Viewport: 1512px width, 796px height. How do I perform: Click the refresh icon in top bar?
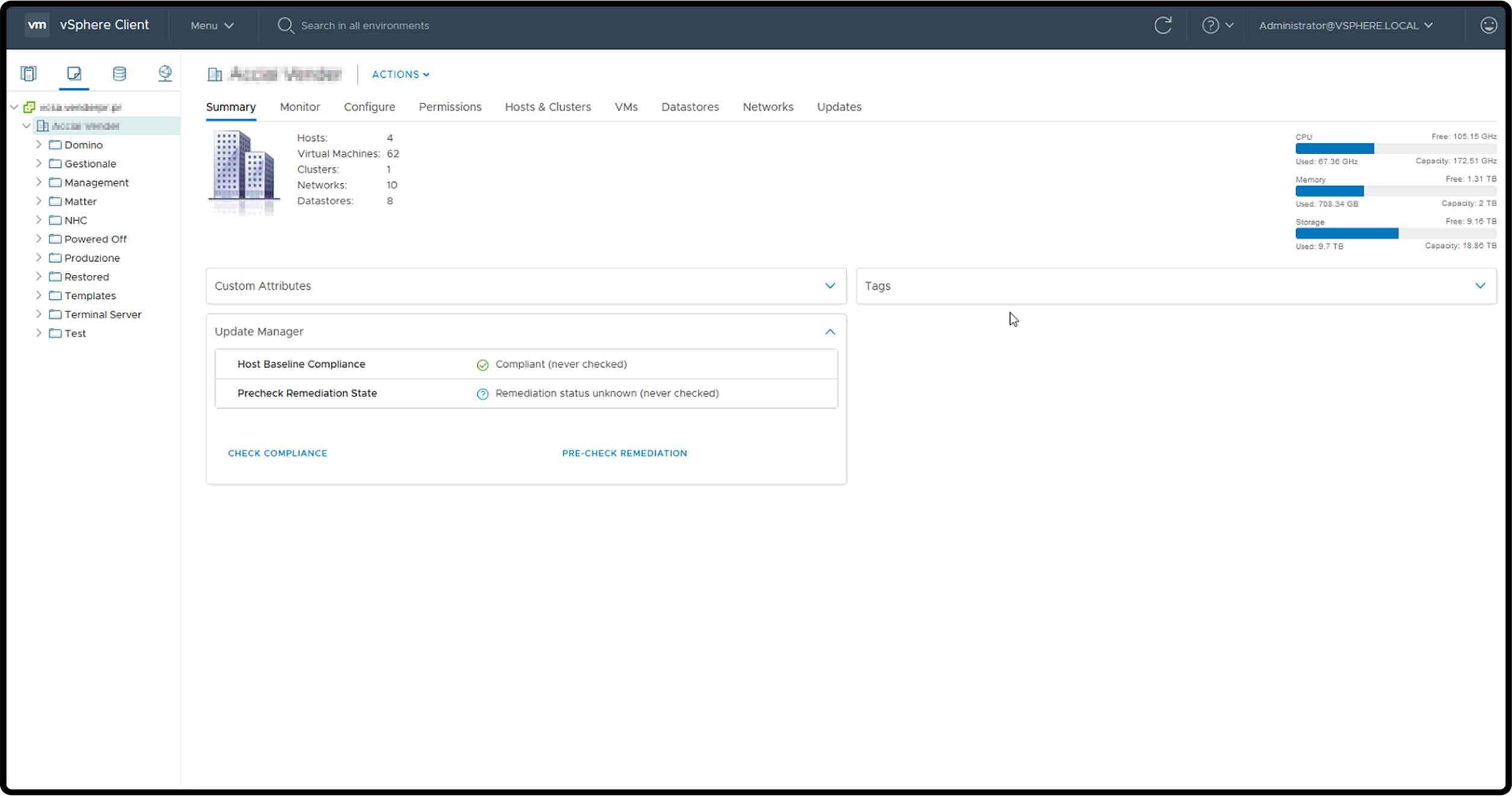[1162, 25]
